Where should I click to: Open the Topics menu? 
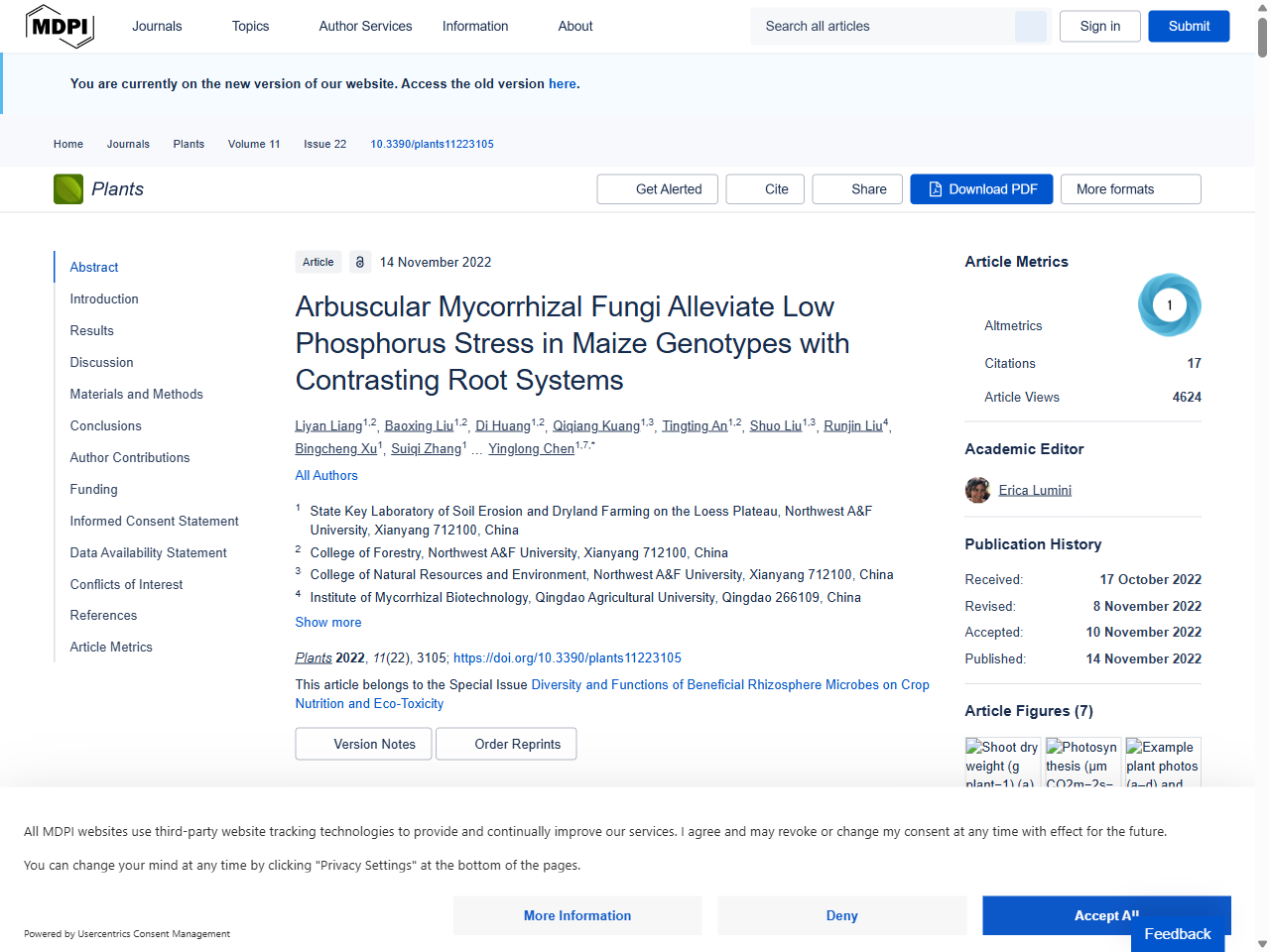pyautogui.click(x=249, y=26)
